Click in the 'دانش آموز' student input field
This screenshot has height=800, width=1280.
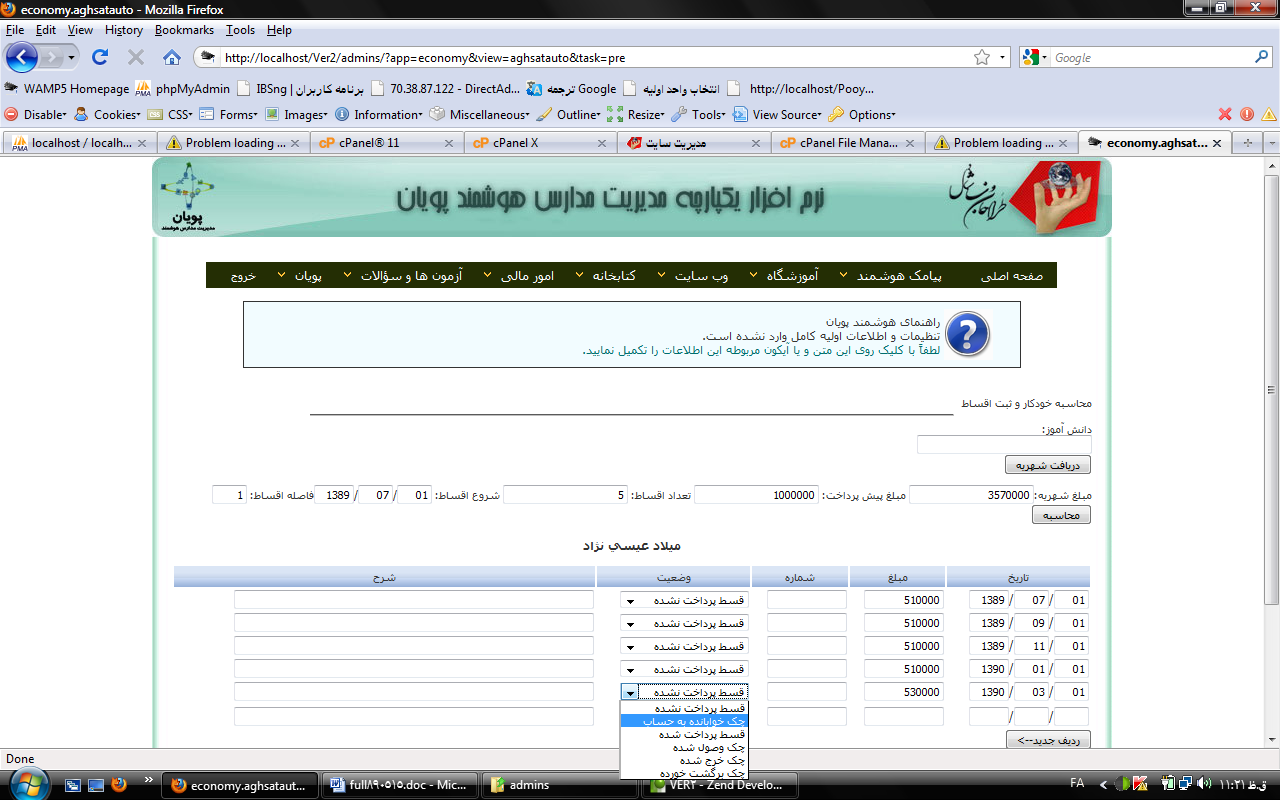(1003, 445)
